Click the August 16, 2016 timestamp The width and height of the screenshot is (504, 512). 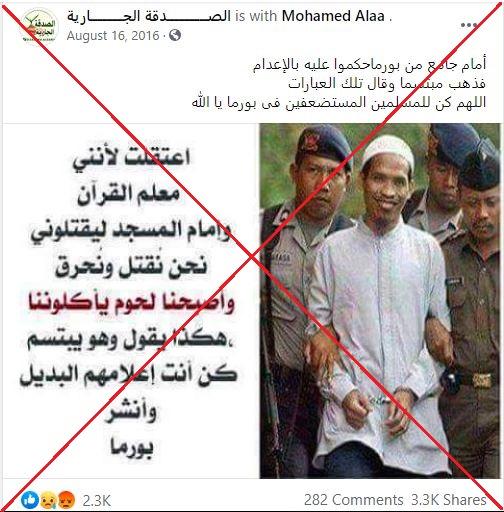(113, 36)
